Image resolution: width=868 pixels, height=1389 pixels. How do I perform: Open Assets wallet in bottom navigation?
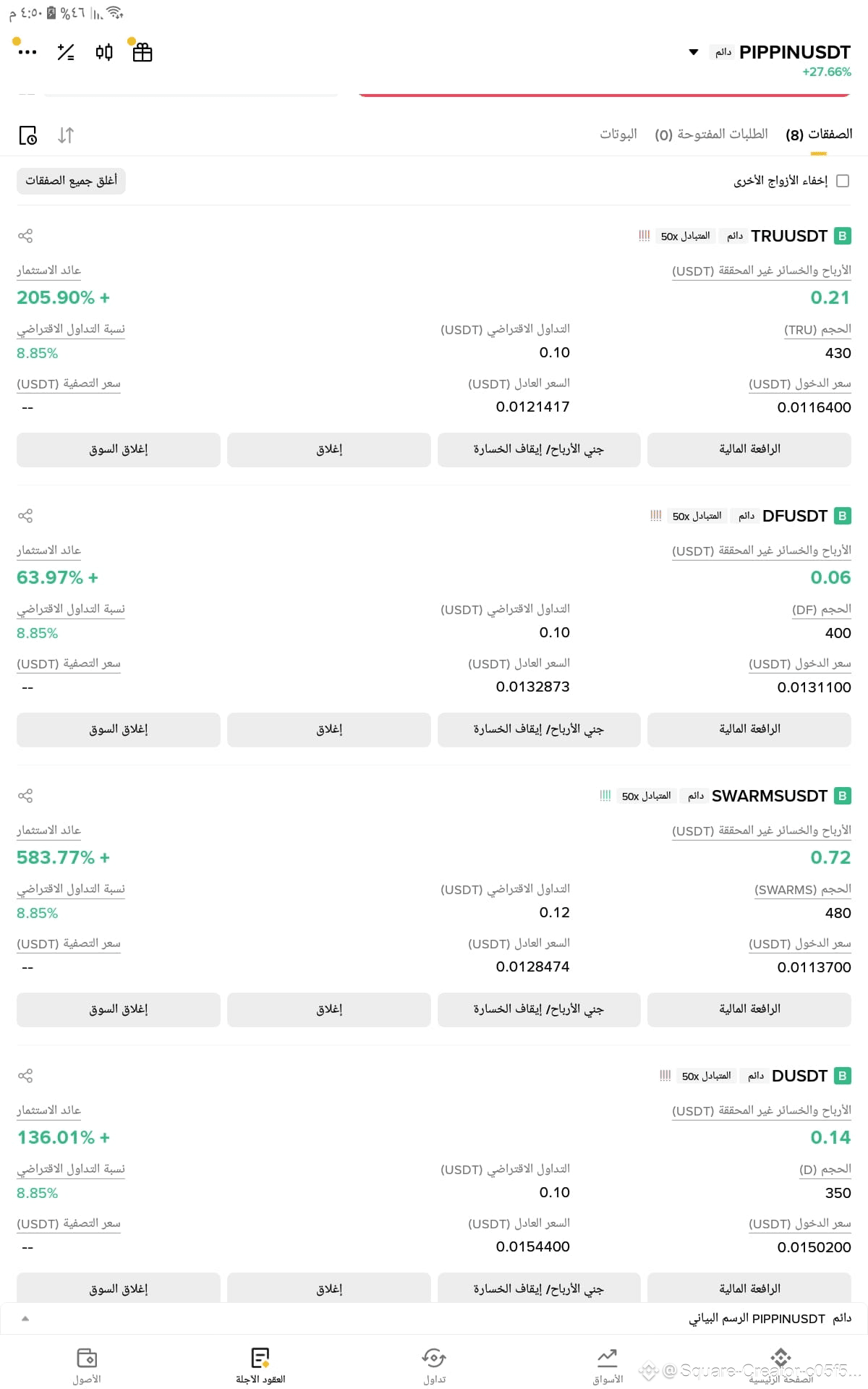coord(87,1366)
